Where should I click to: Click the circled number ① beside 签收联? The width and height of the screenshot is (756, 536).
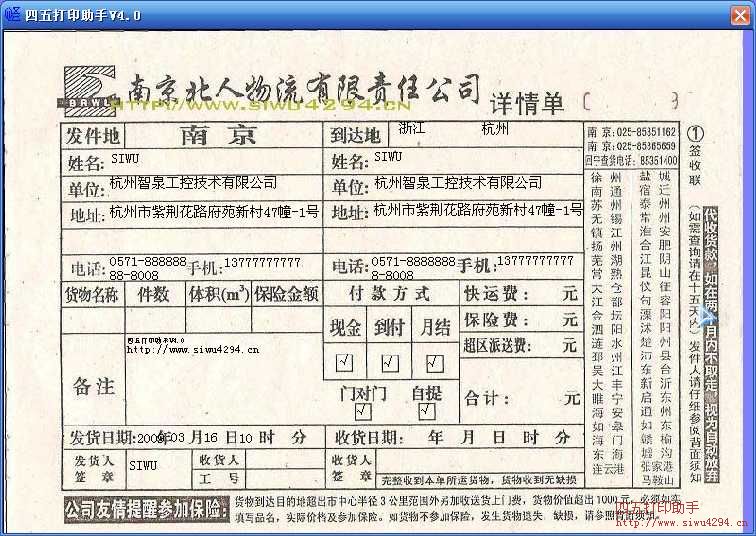[694, 134]
